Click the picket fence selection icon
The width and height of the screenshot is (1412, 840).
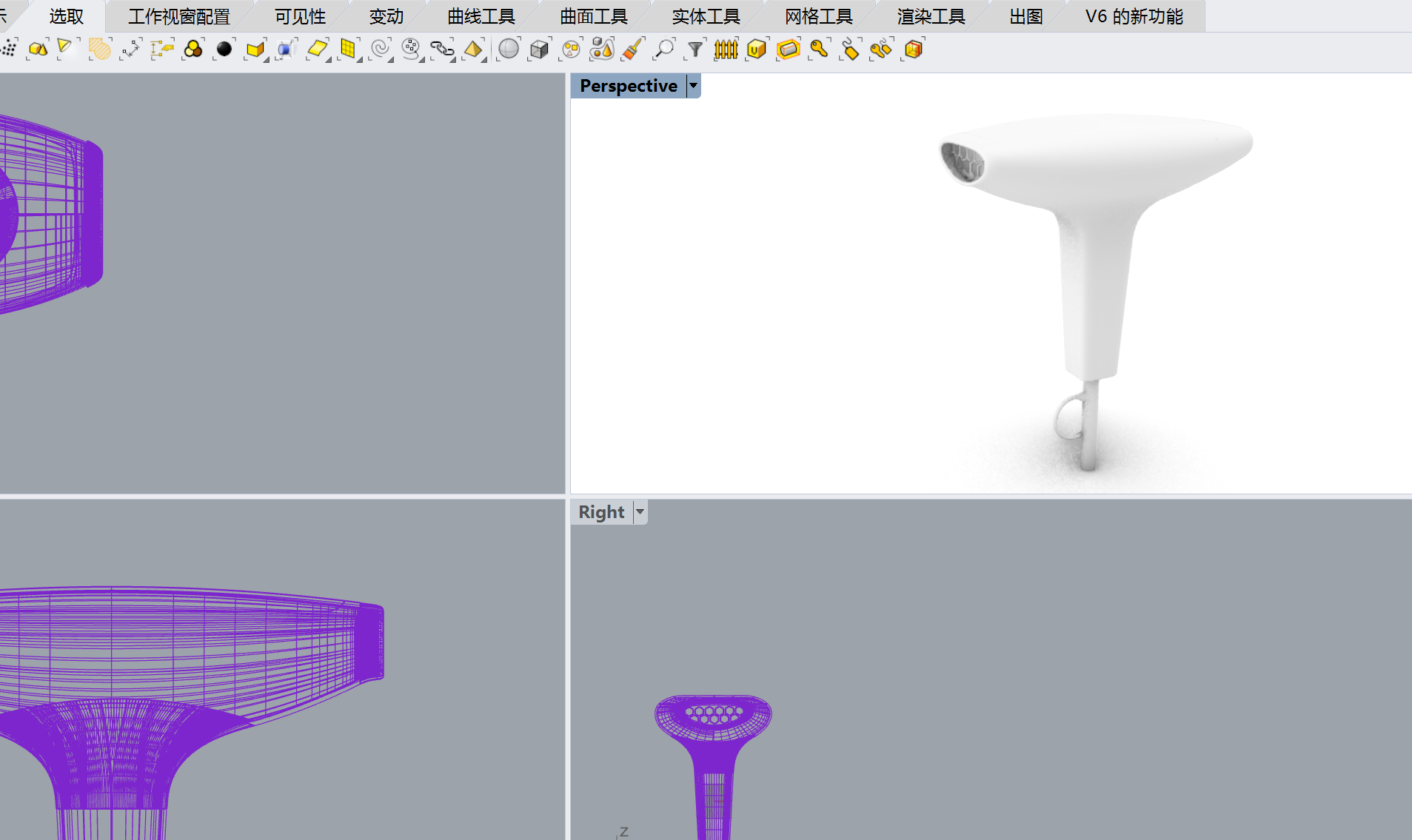[x=726, y=50]
